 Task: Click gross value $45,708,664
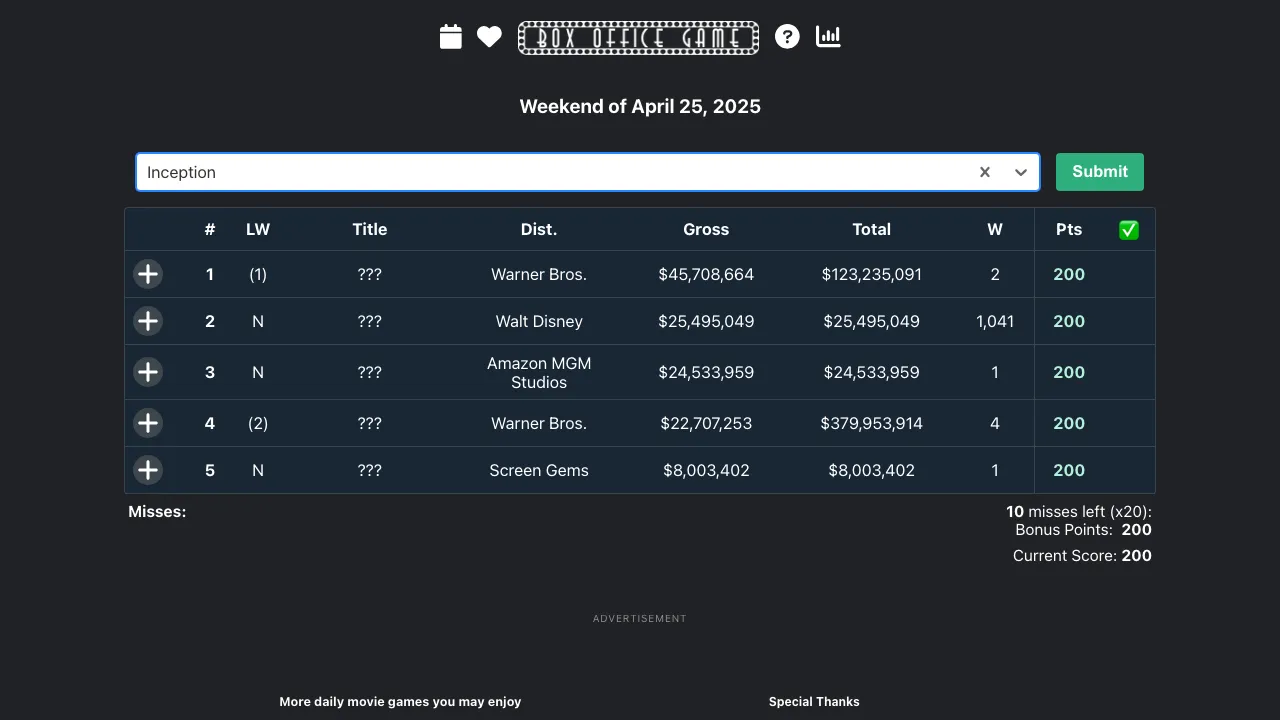point(706,274)
